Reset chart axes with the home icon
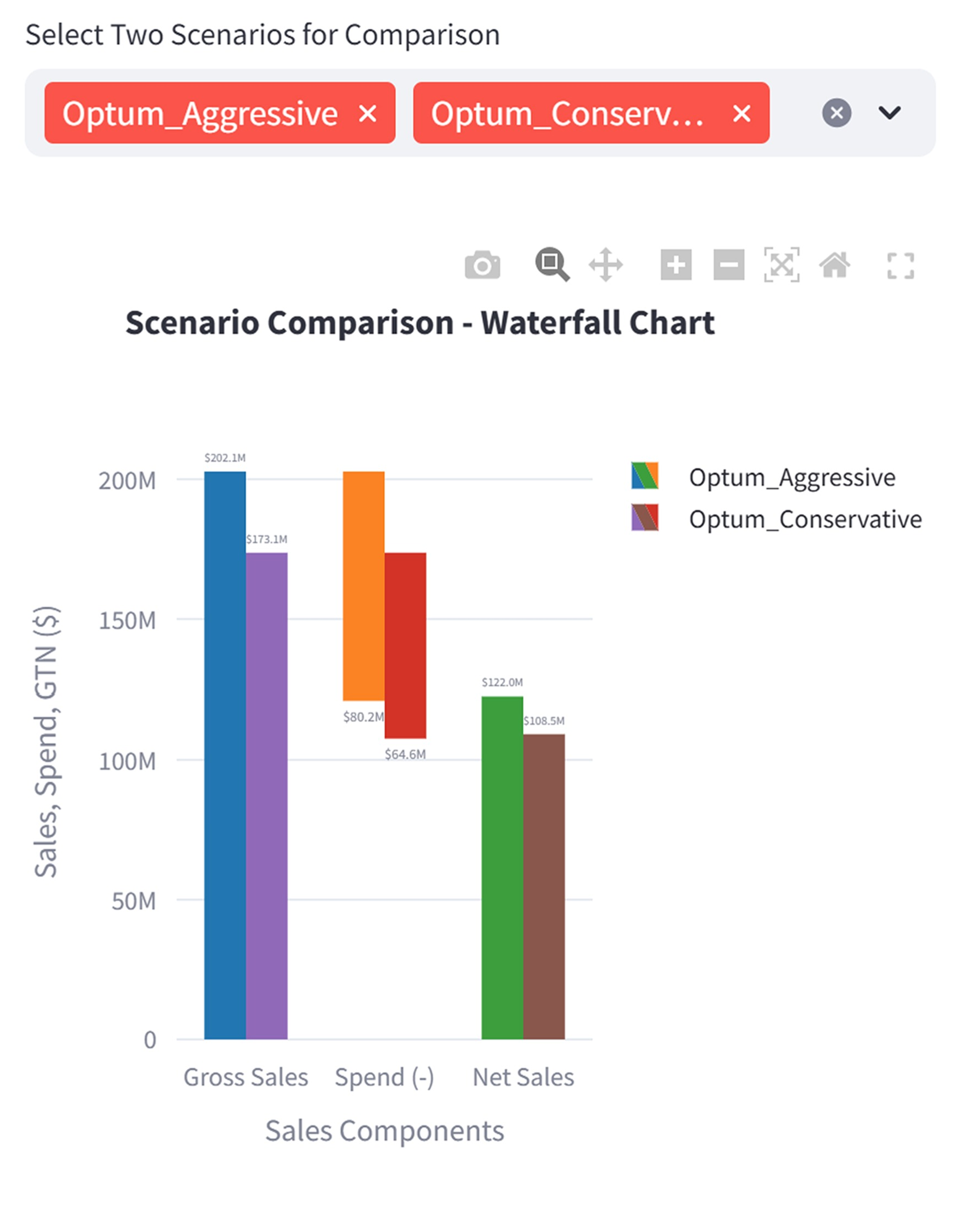Viewport: 954px width, 1232px height. pyautogui.click(x=835, y=265)
